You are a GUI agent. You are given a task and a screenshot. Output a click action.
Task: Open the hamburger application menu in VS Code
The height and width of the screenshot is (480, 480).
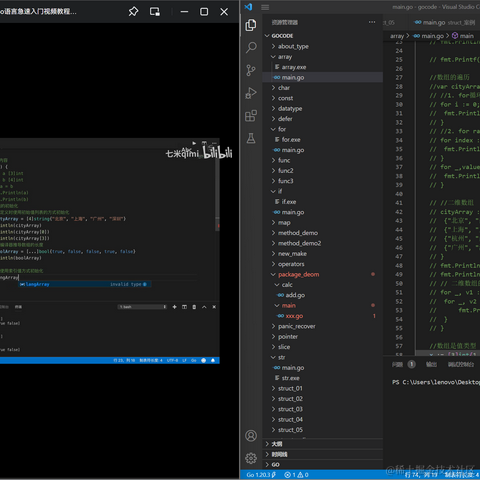[x=265, y=7]
